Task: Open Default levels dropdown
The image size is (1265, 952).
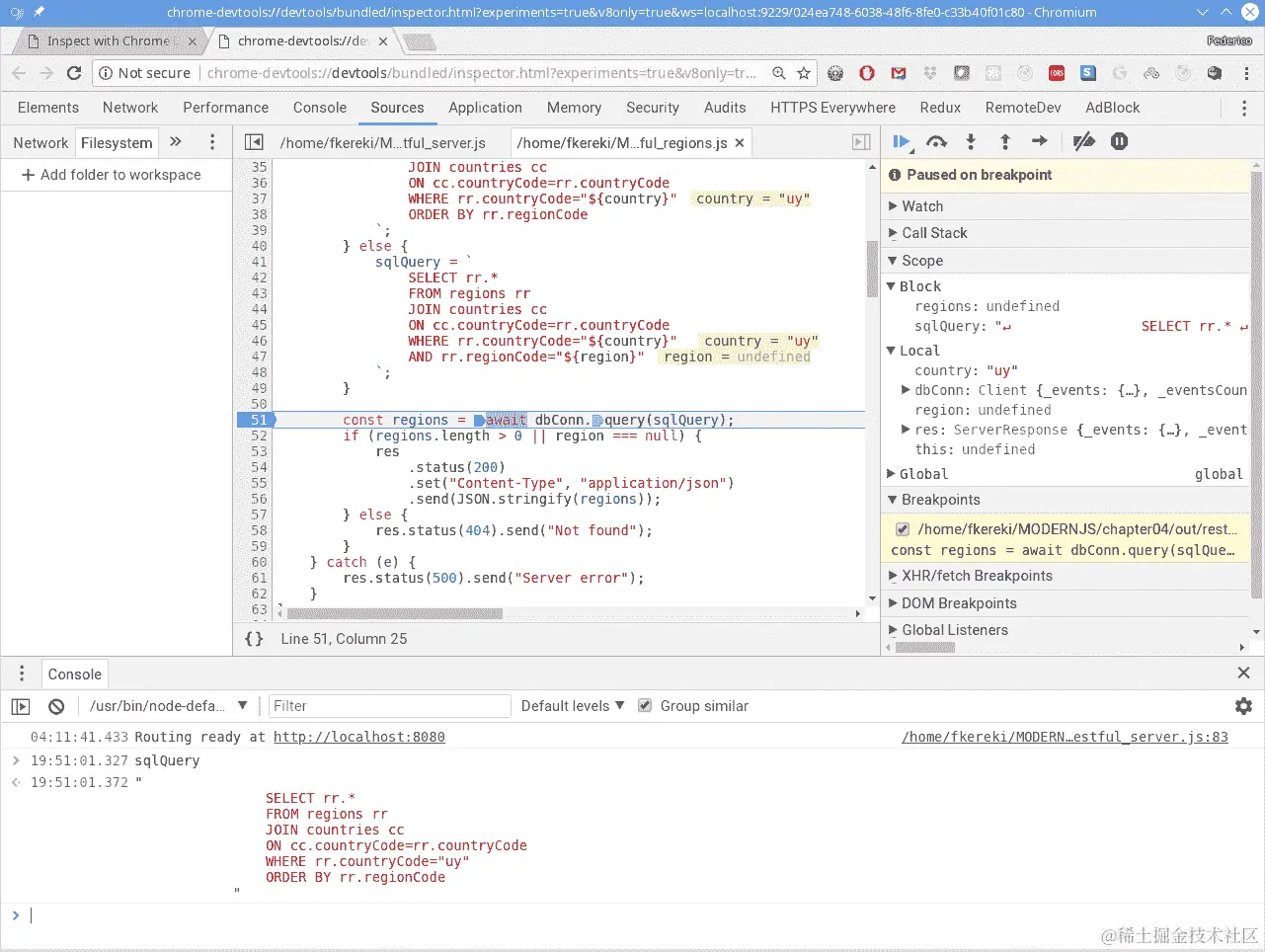Action: (573, 706)
